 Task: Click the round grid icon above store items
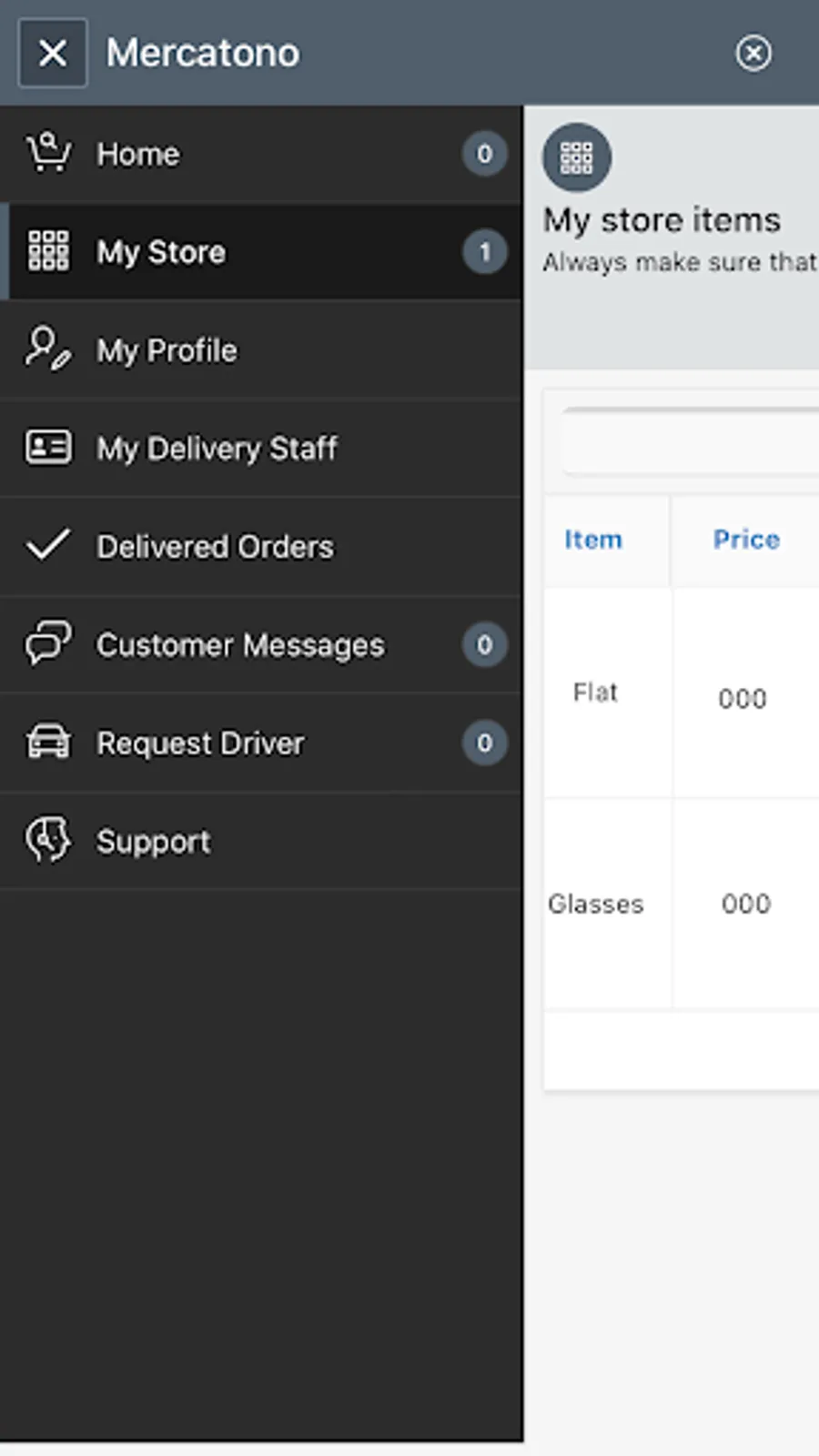point(577,157)
